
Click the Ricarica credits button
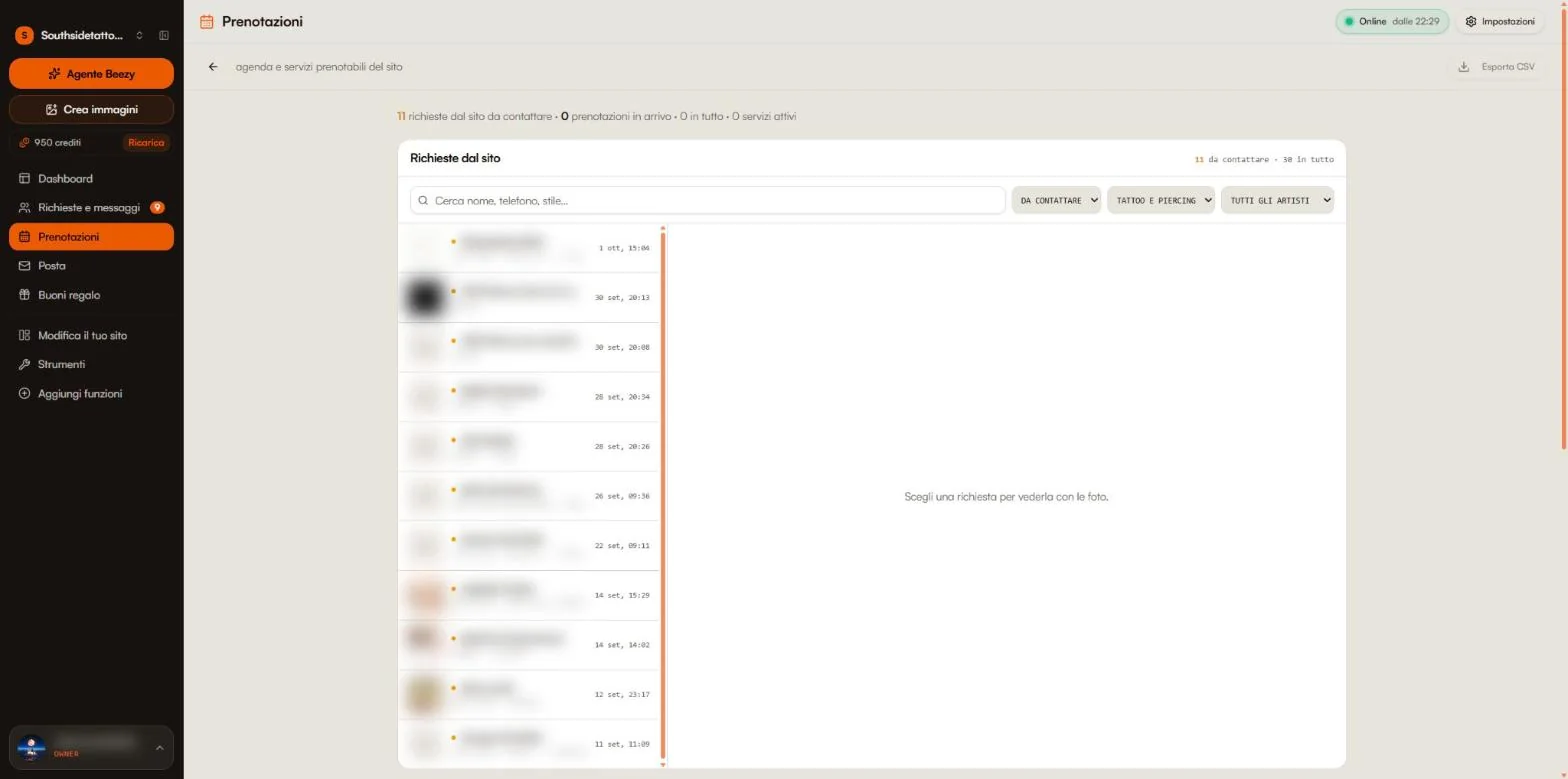[x=146, y=143]
